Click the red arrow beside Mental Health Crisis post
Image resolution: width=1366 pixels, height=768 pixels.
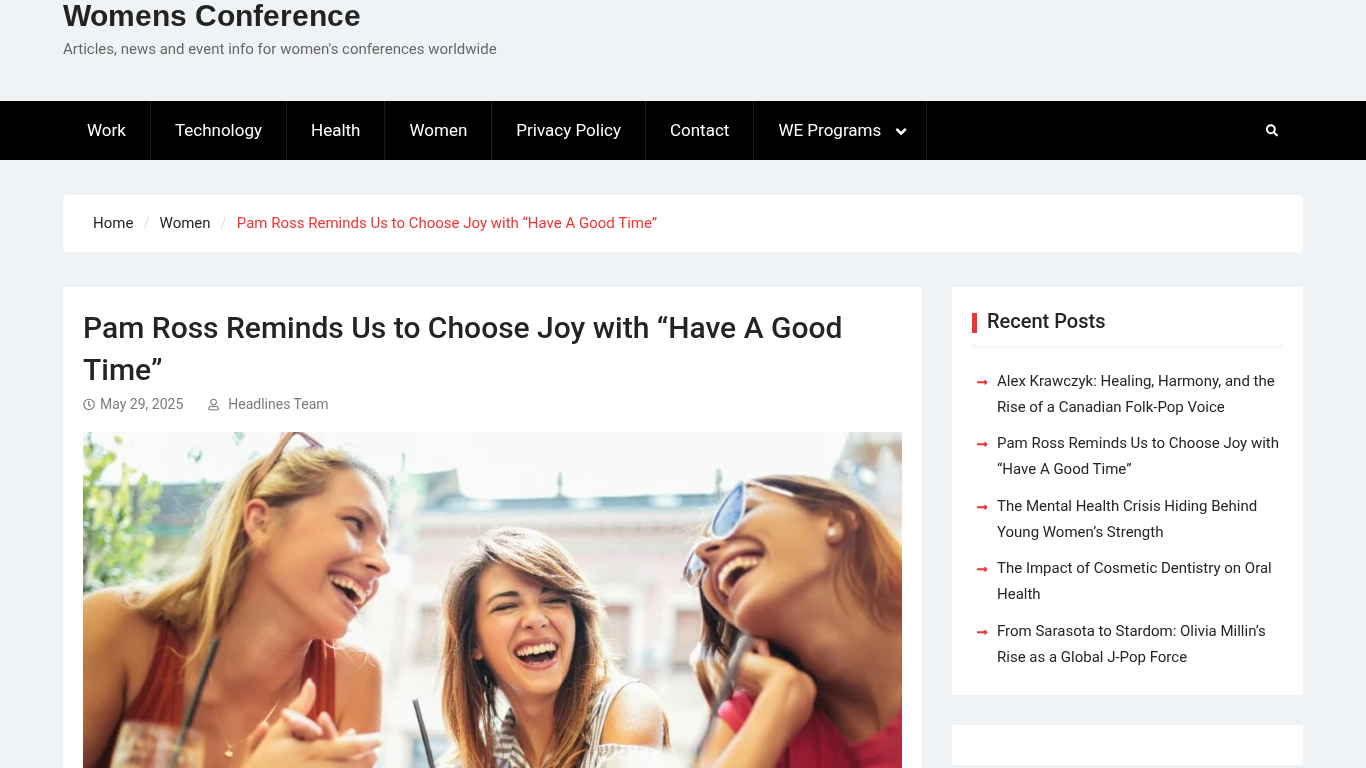982,507
